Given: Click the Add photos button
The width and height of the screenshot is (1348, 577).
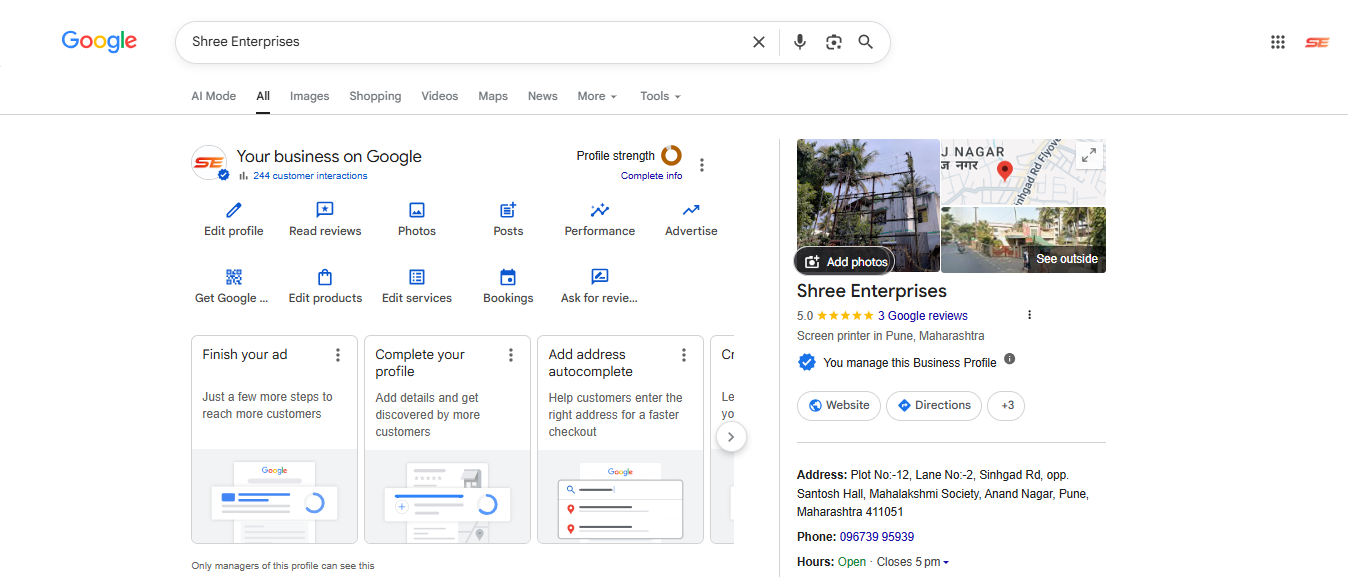Looking at the screenshot, I should pyautogui.click(x=845, y=261).
